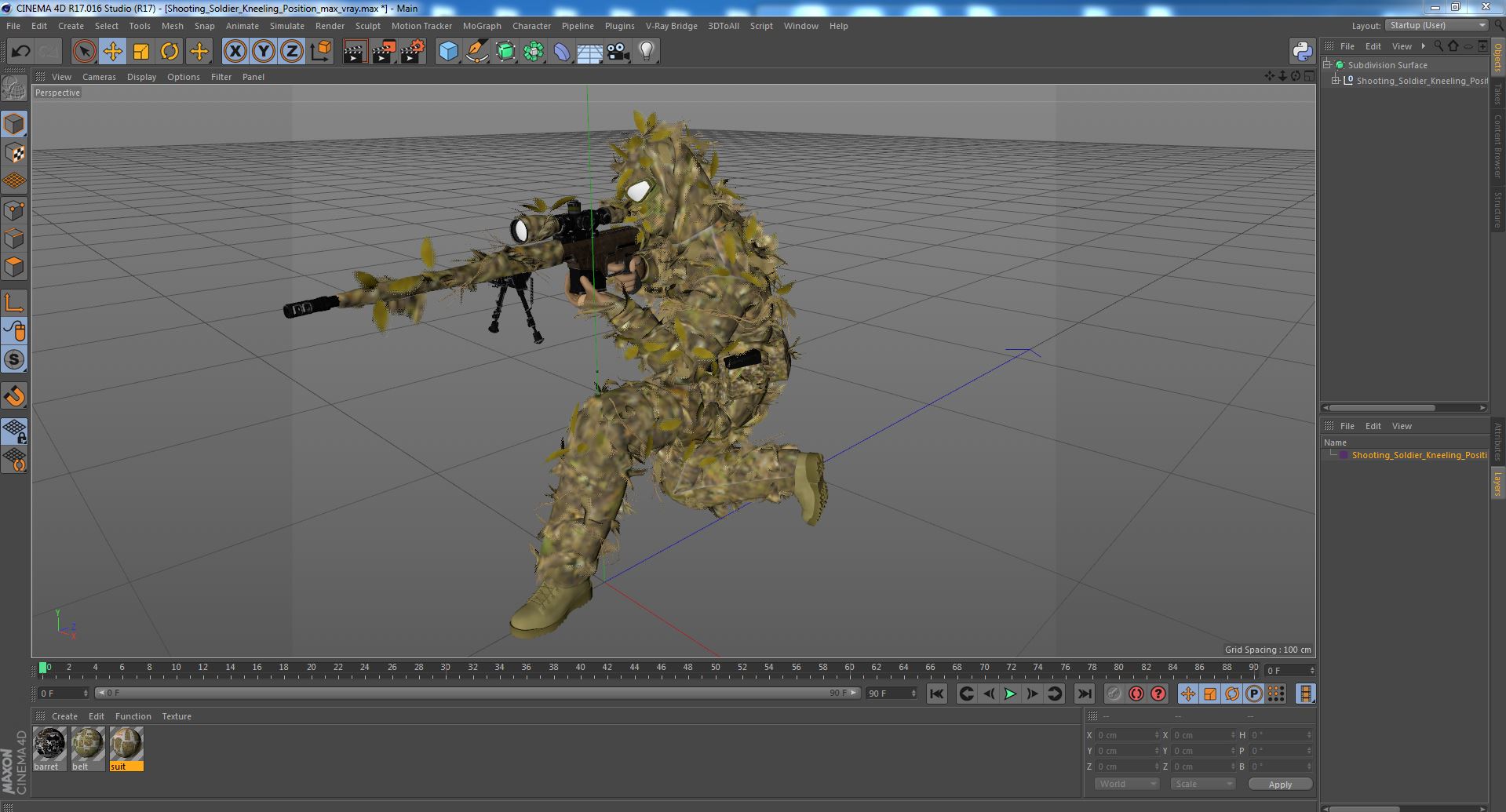Enable the Axis mode tool
Viewport: 1506px width, 812px height.
tap(14, 303)
